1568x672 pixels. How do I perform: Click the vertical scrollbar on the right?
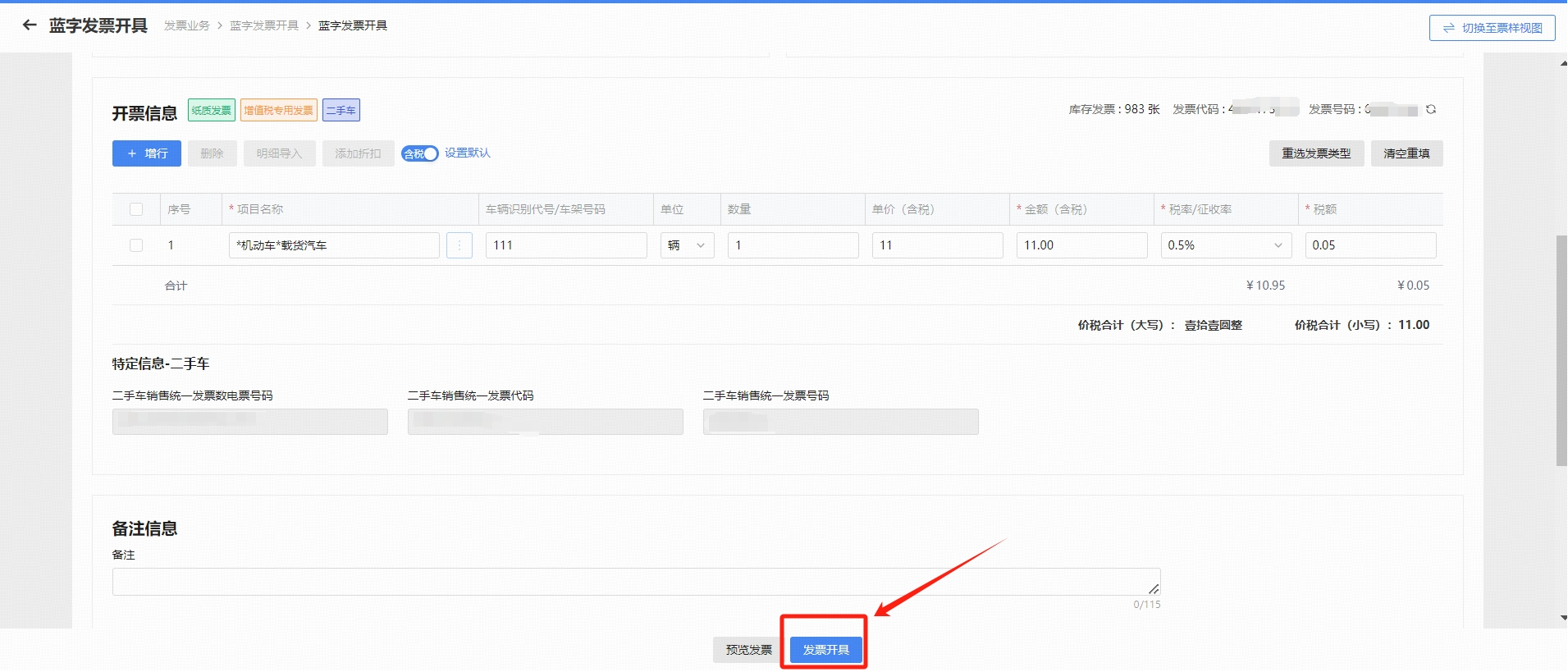click(1561, 351)
